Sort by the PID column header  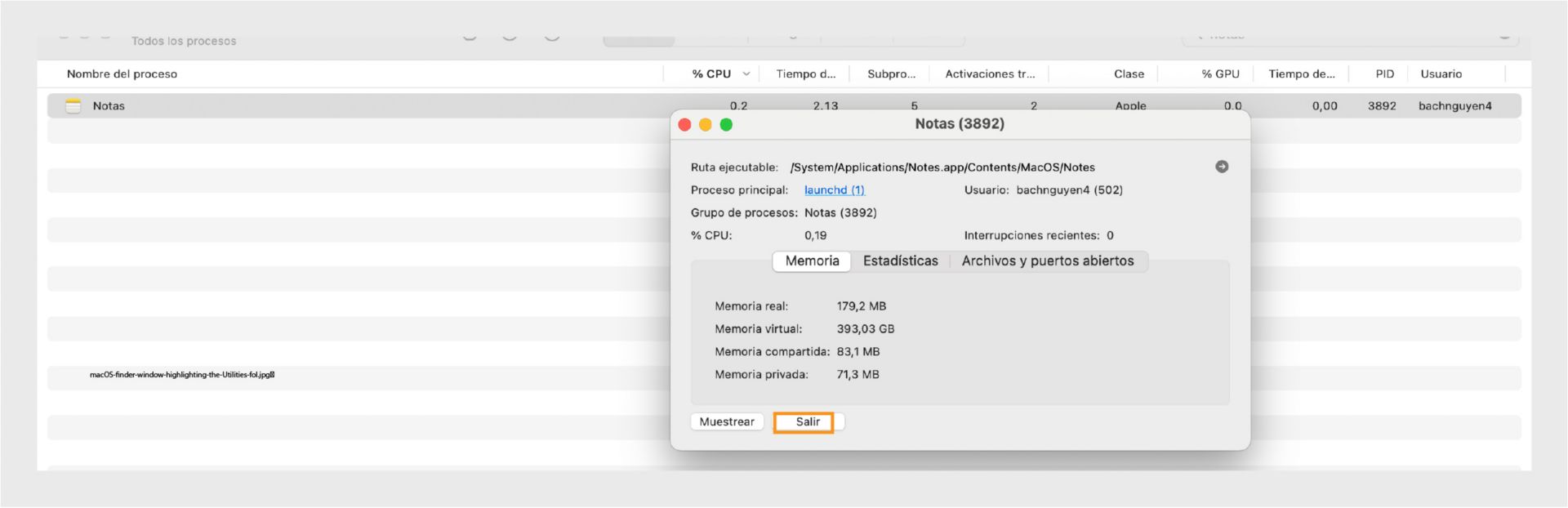point(1384,74)
